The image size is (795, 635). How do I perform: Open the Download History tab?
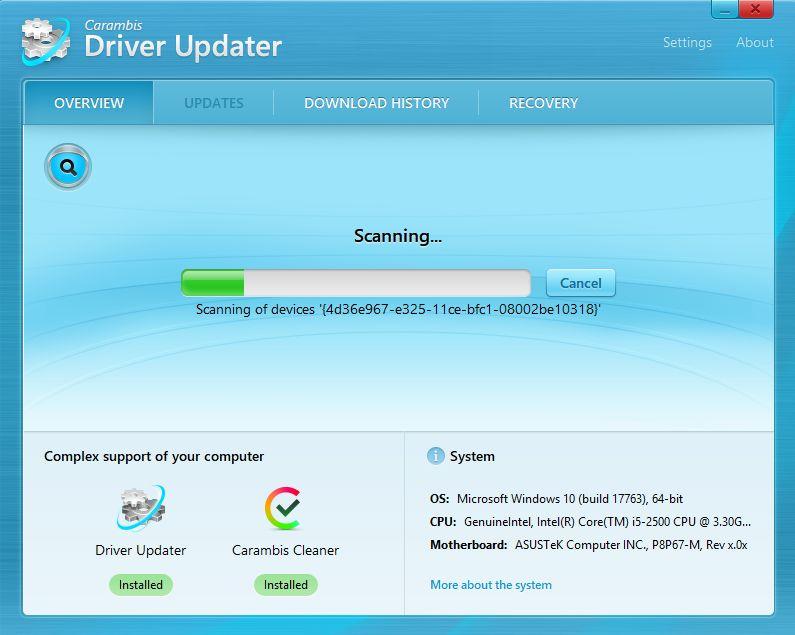[376, 103]
